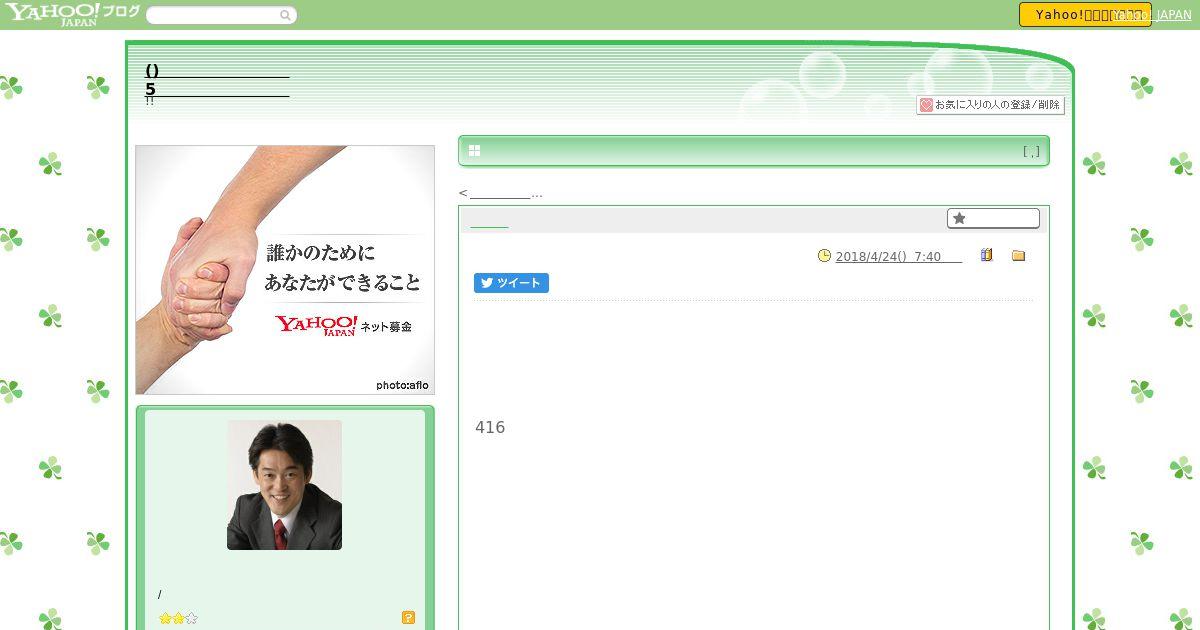Click the header link starting with 5
The height and width of the screenshot is (630, 1200).
point(217,89)
